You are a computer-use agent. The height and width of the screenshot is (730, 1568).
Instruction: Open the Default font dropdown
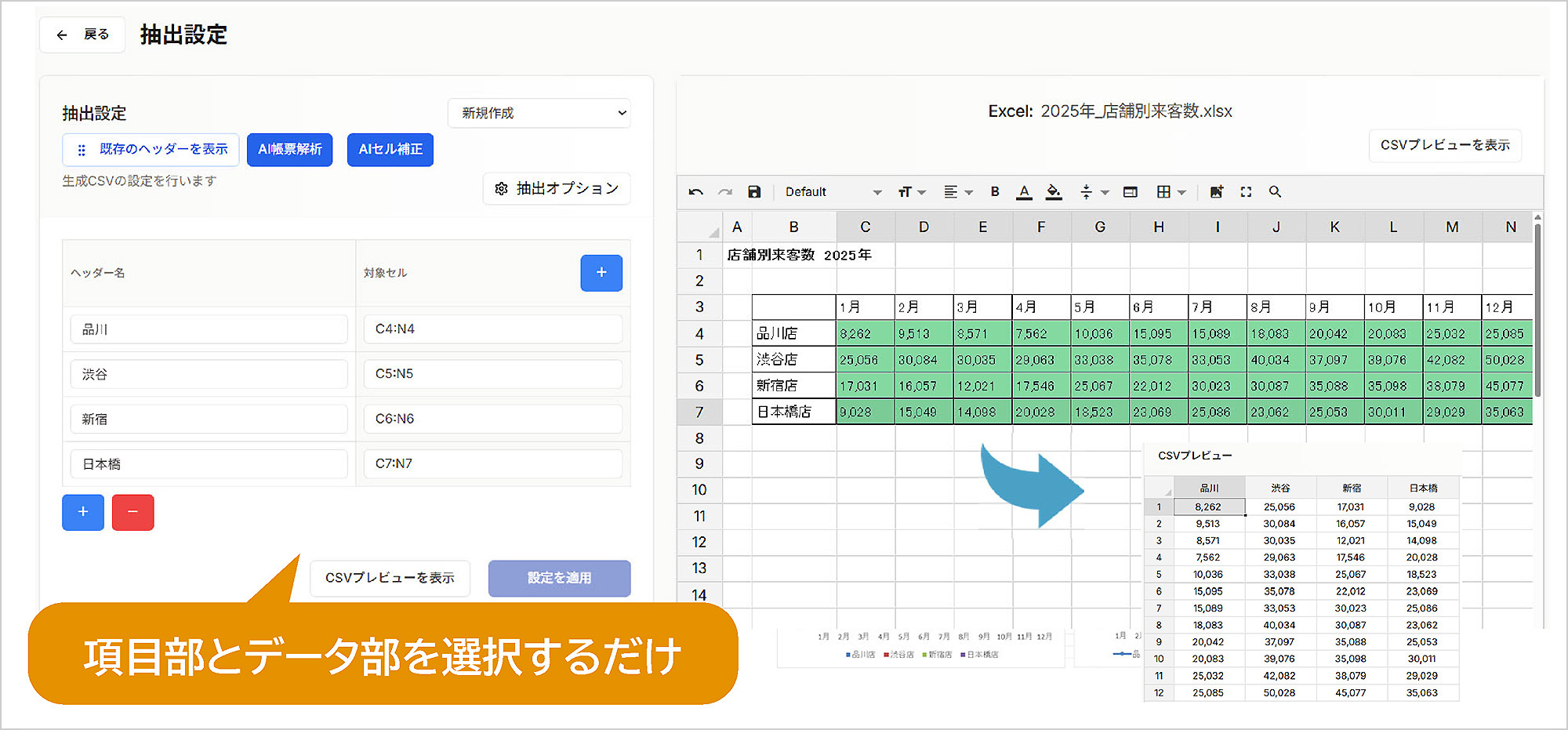click(x=833, y=192)
